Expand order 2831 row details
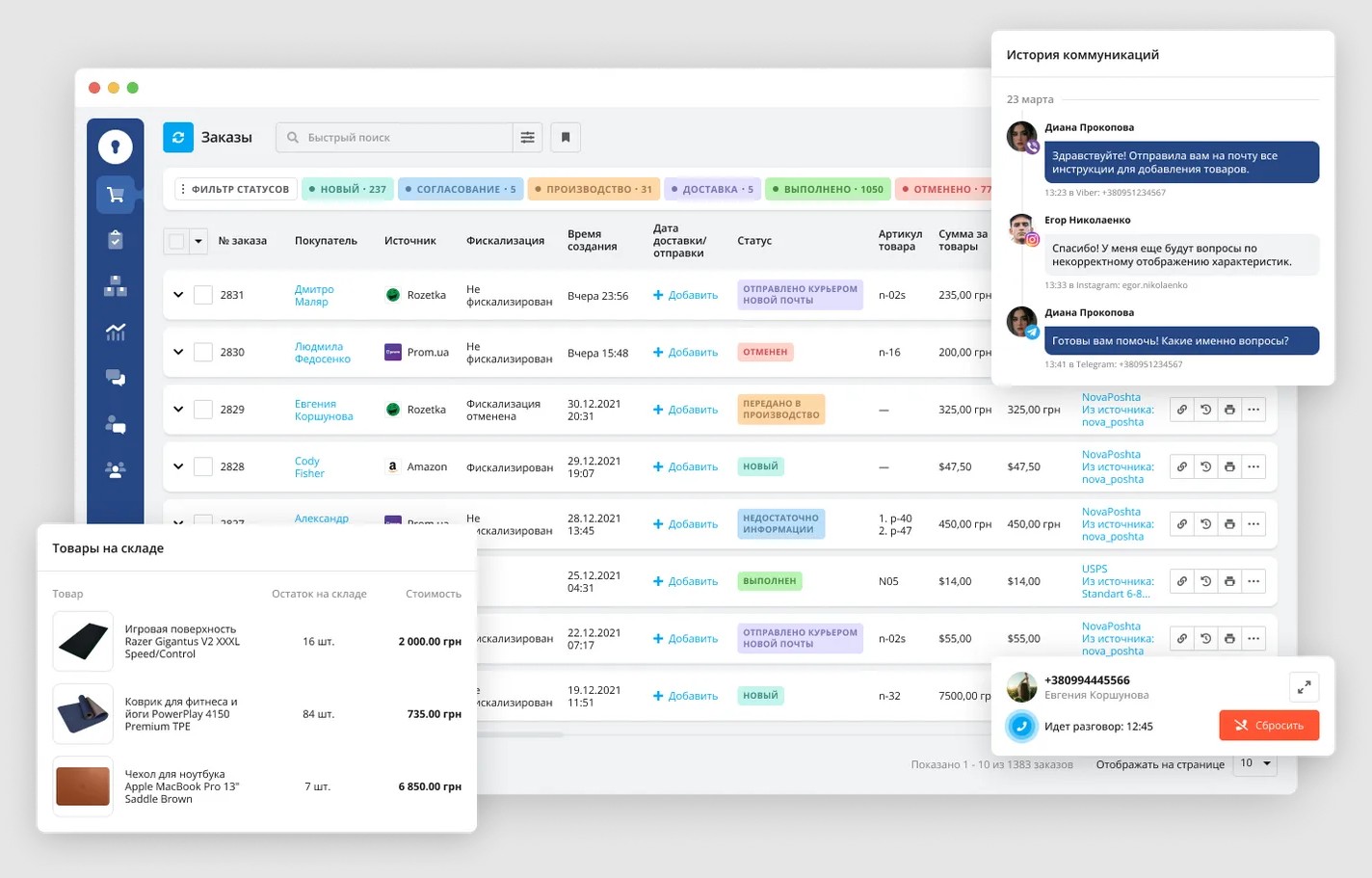This screenshot has width=1372, height=878. coord(178,295)
